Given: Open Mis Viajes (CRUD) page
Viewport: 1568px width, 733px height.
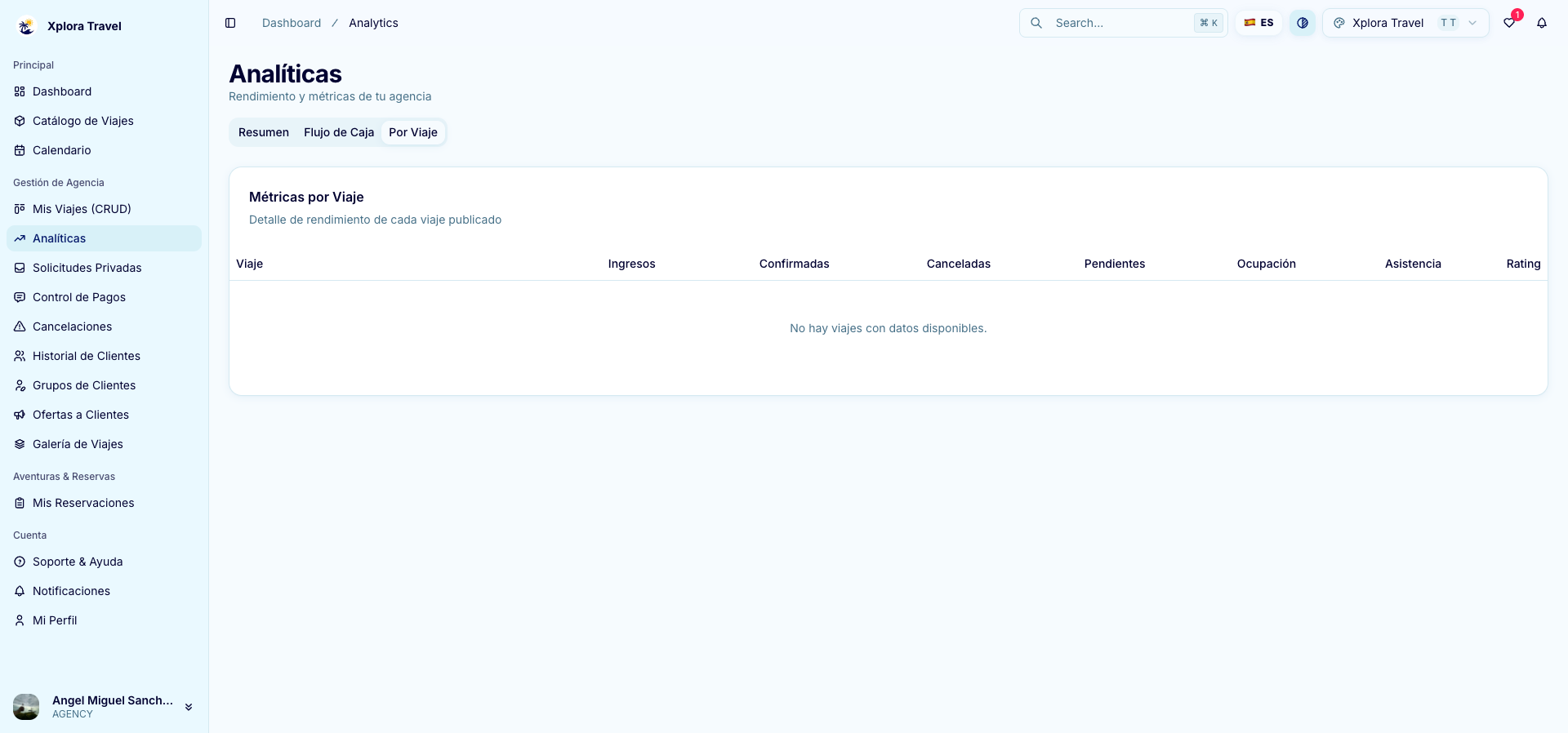Looking at the screenshot, I should point(104,209).
